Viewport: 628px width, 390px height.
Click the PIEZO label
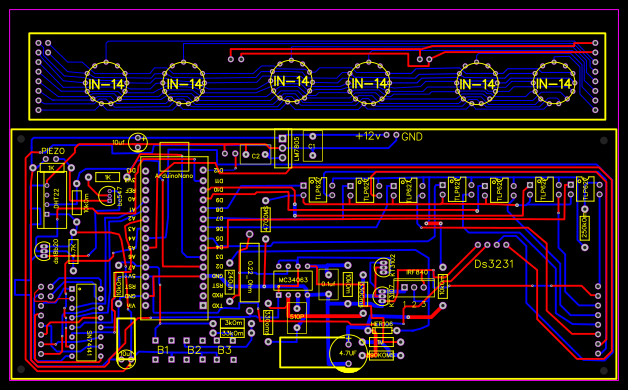(53, 151)
